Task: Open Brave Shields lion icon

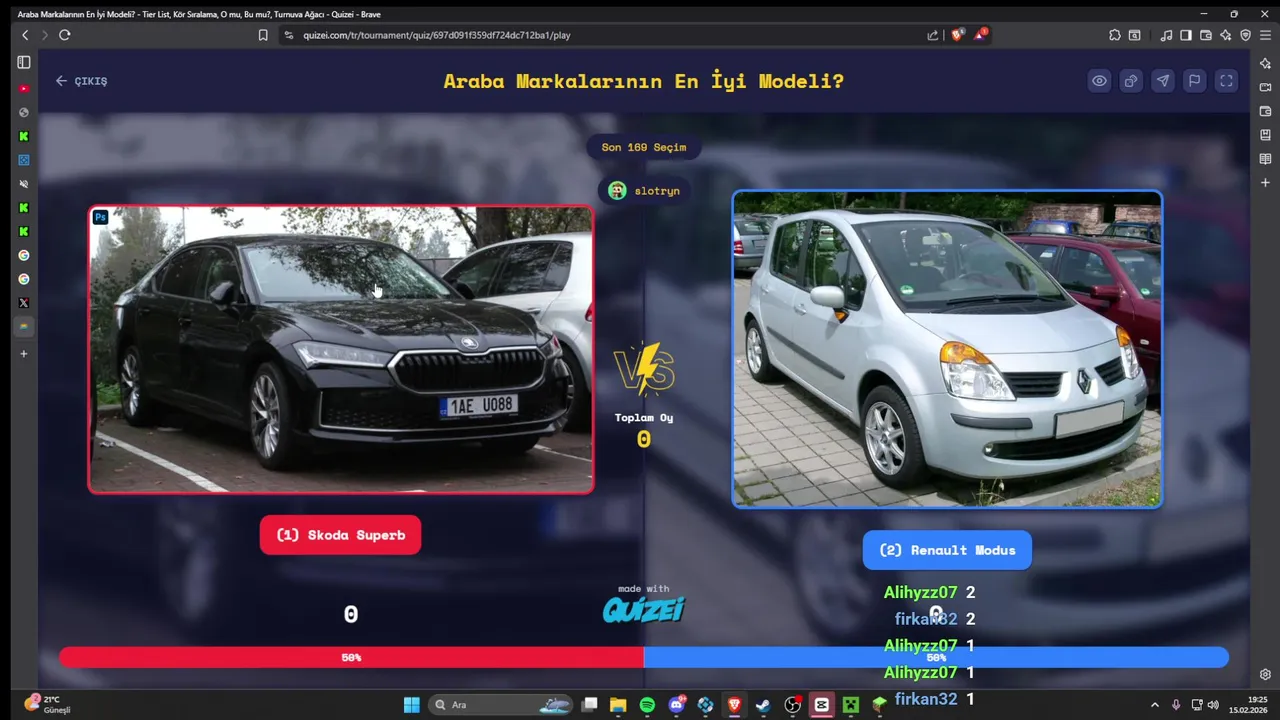Action: point(957,35)
